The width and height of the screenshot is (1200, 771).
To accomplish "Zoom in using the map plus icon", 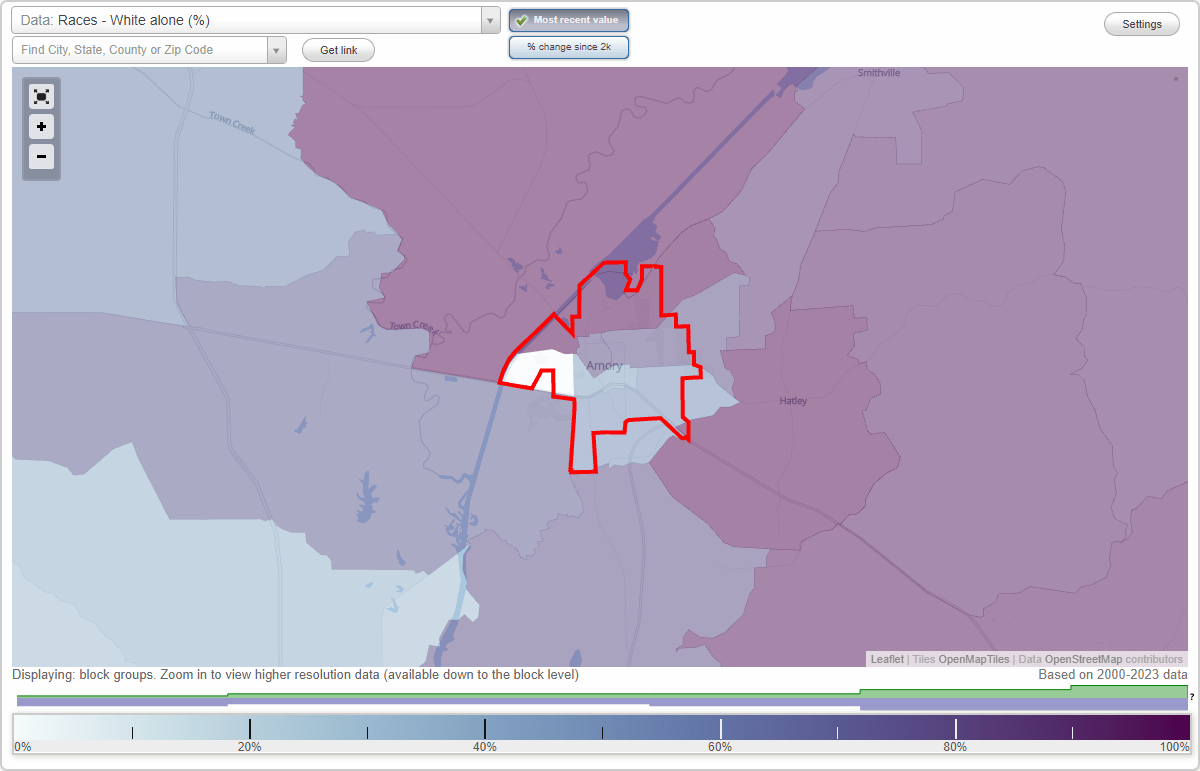I will coord(41,127).
